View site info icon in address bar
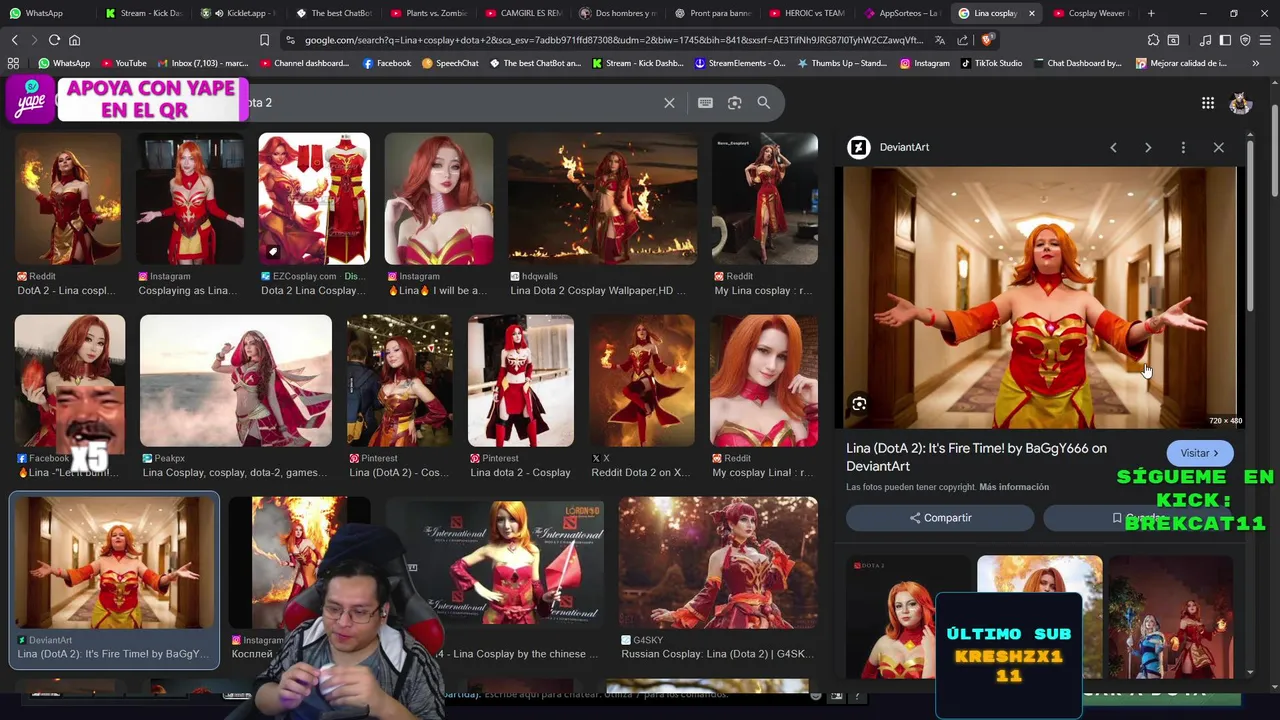Screen dimensions: 1280x720 [x=290, y=40]
